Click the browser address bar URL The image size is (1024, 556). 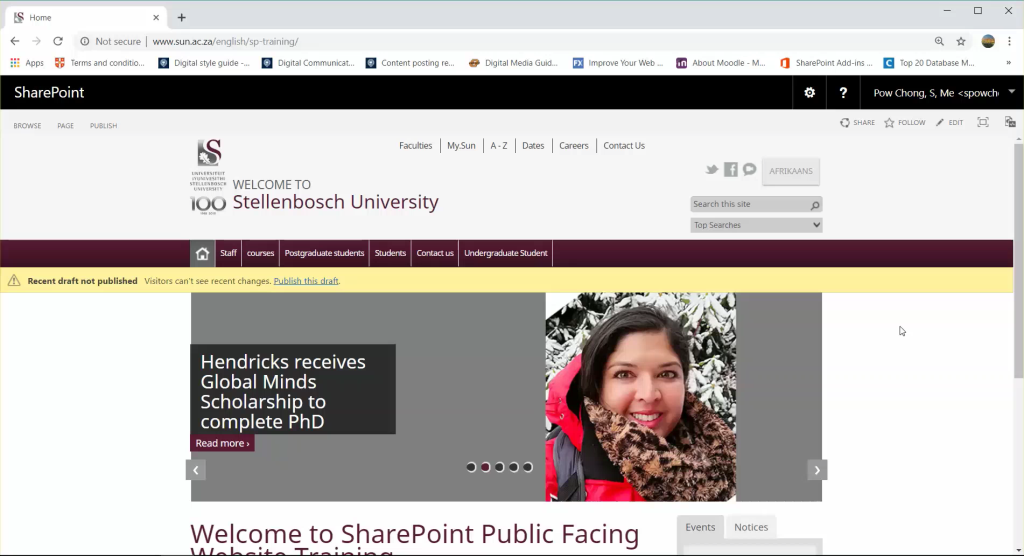coord(225,41)
